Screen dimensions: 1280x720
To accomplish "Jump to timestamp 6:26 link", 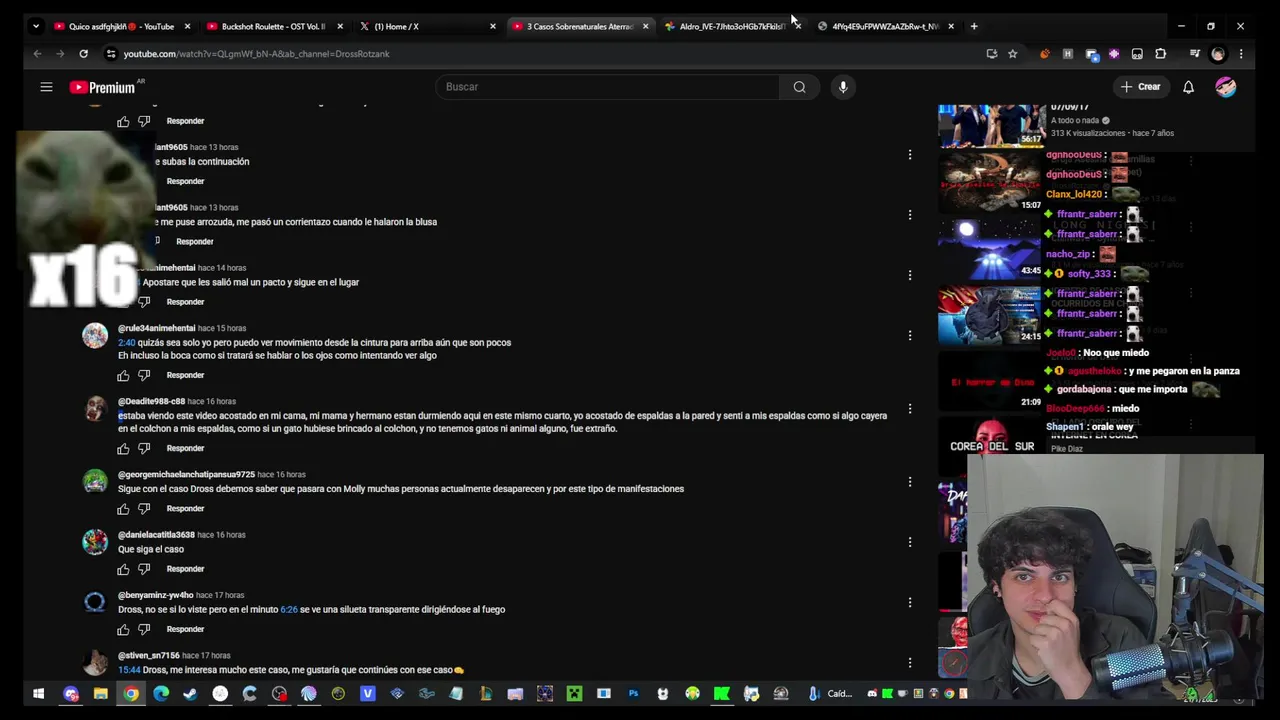I will 288,610.
